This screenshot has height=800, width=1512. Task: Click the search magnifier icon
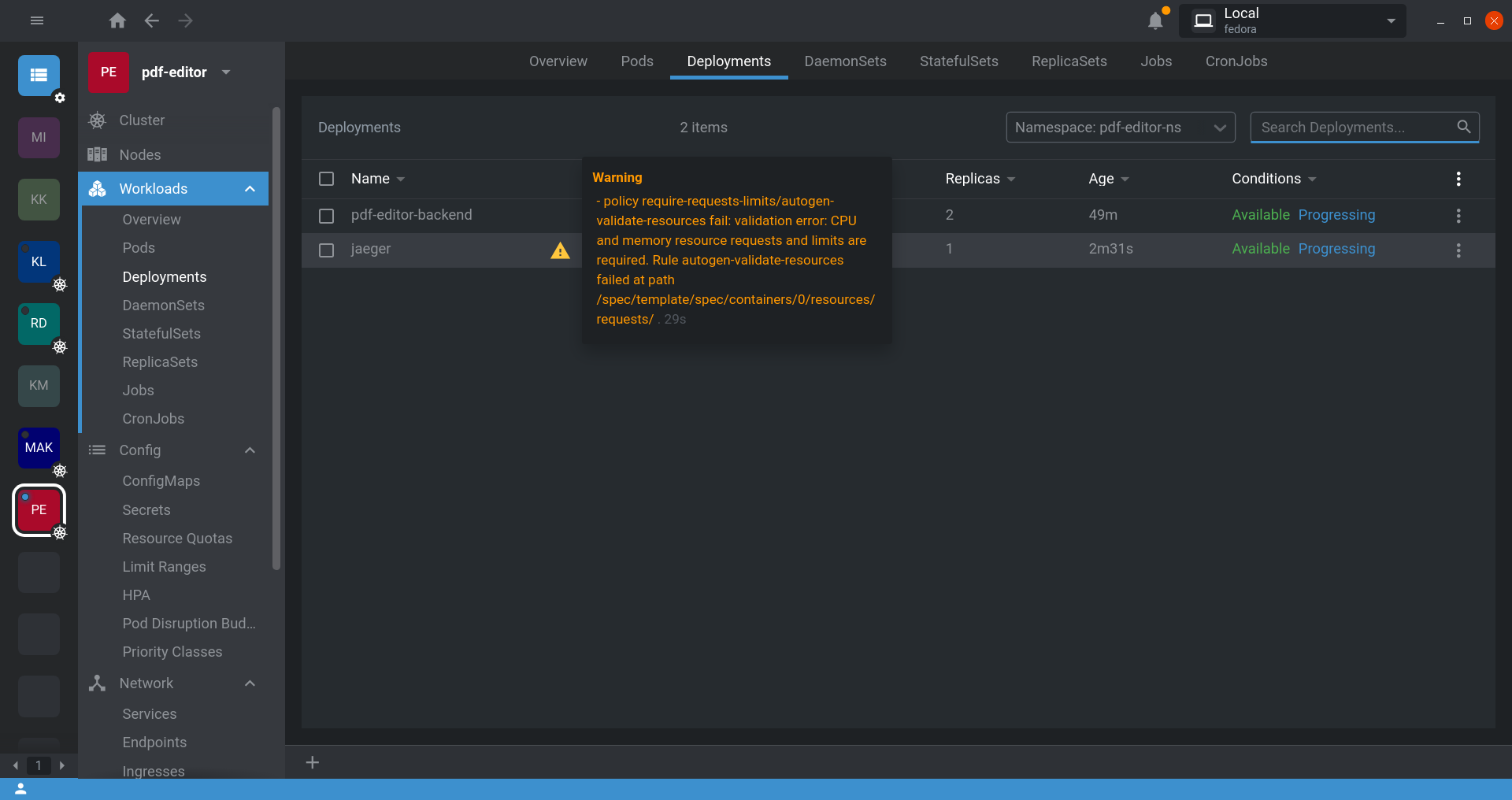click(1463, 127)
